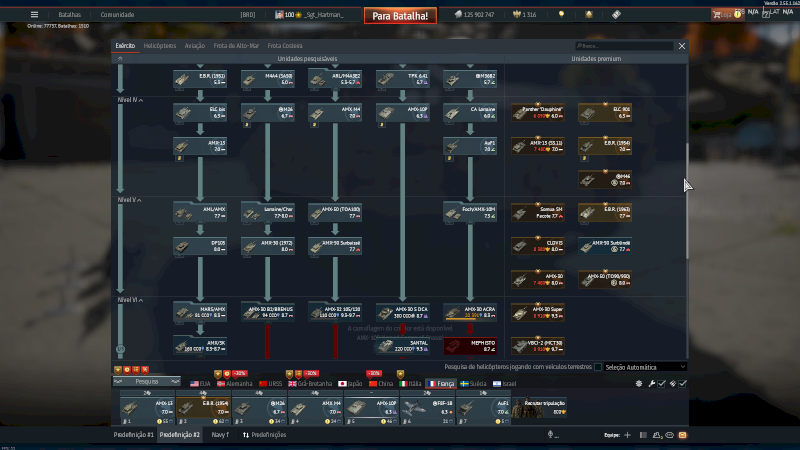Close the research tree window

click(x=682, y=46)
